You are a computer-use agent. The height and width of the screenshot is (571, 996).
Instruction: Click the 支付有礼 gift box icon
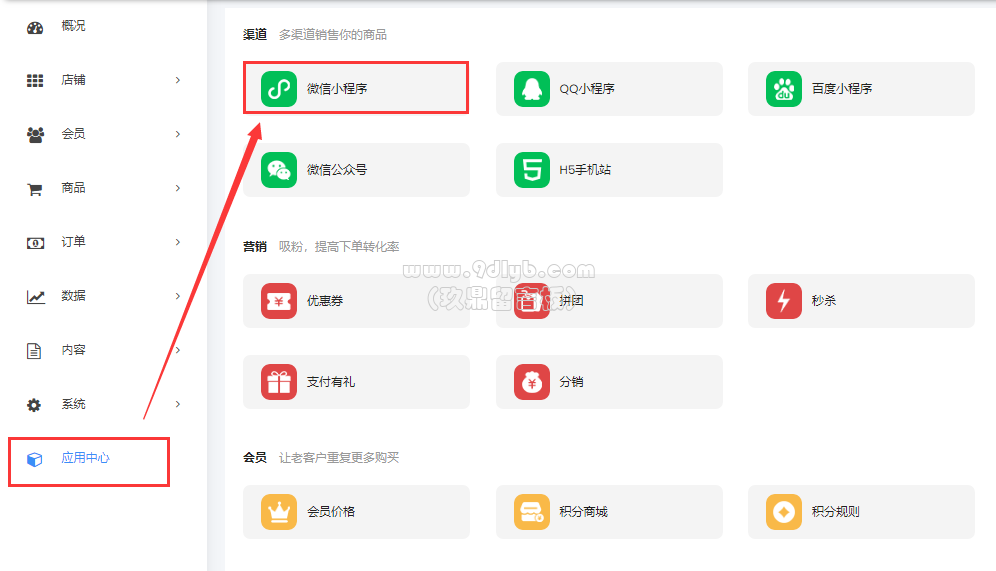(x=279, y=382)
